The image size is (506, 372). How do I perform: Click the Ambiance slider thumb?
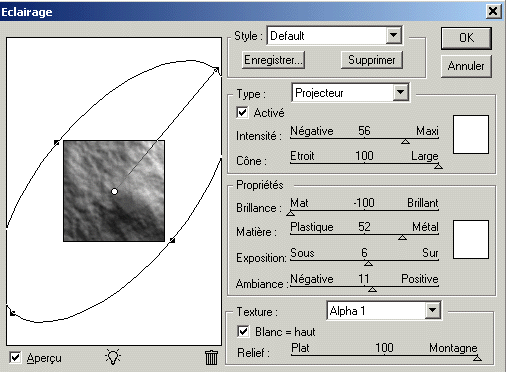click(x=372, y=290)
